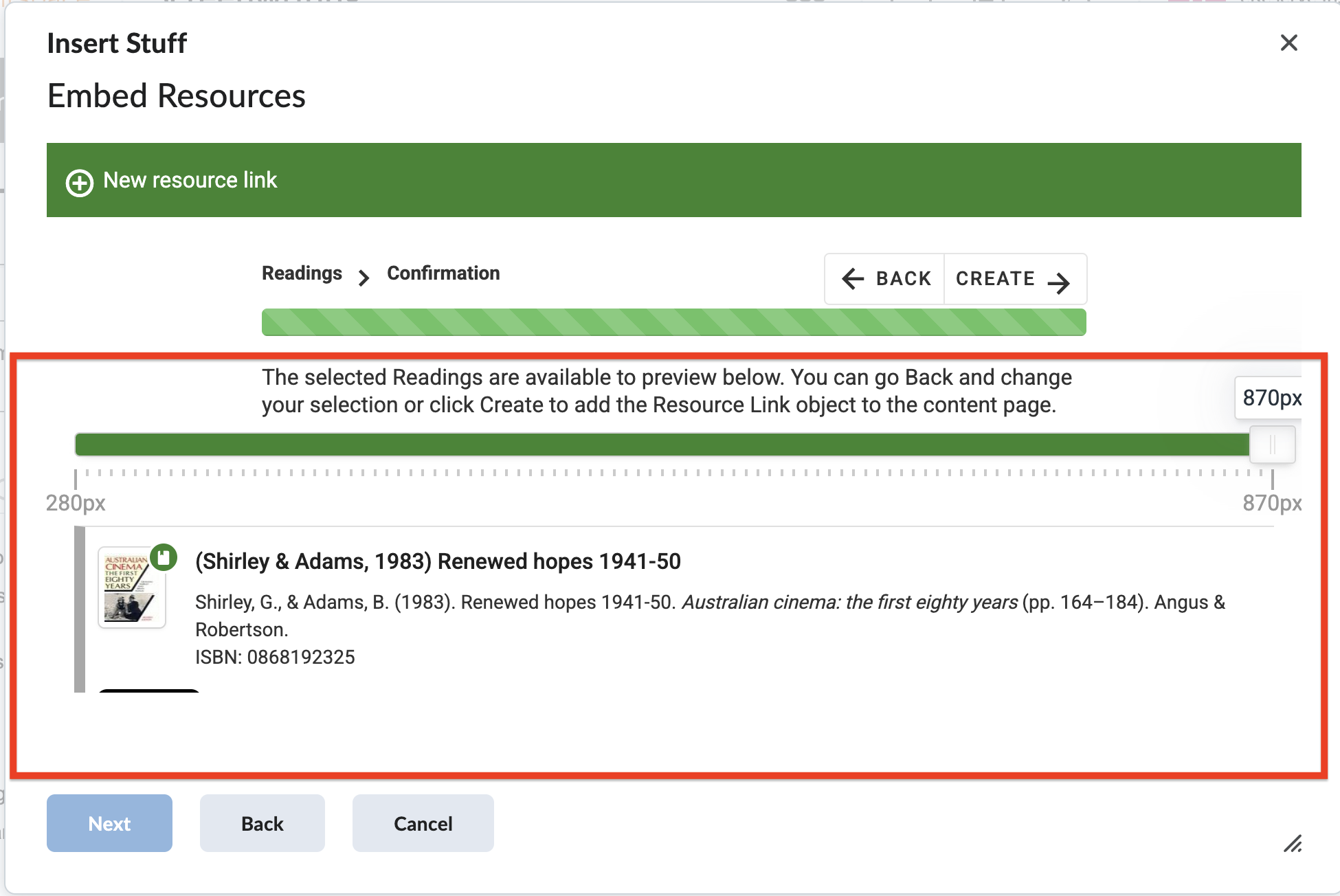
Task: Click the bottom Back button
Action: click(262, 823)
